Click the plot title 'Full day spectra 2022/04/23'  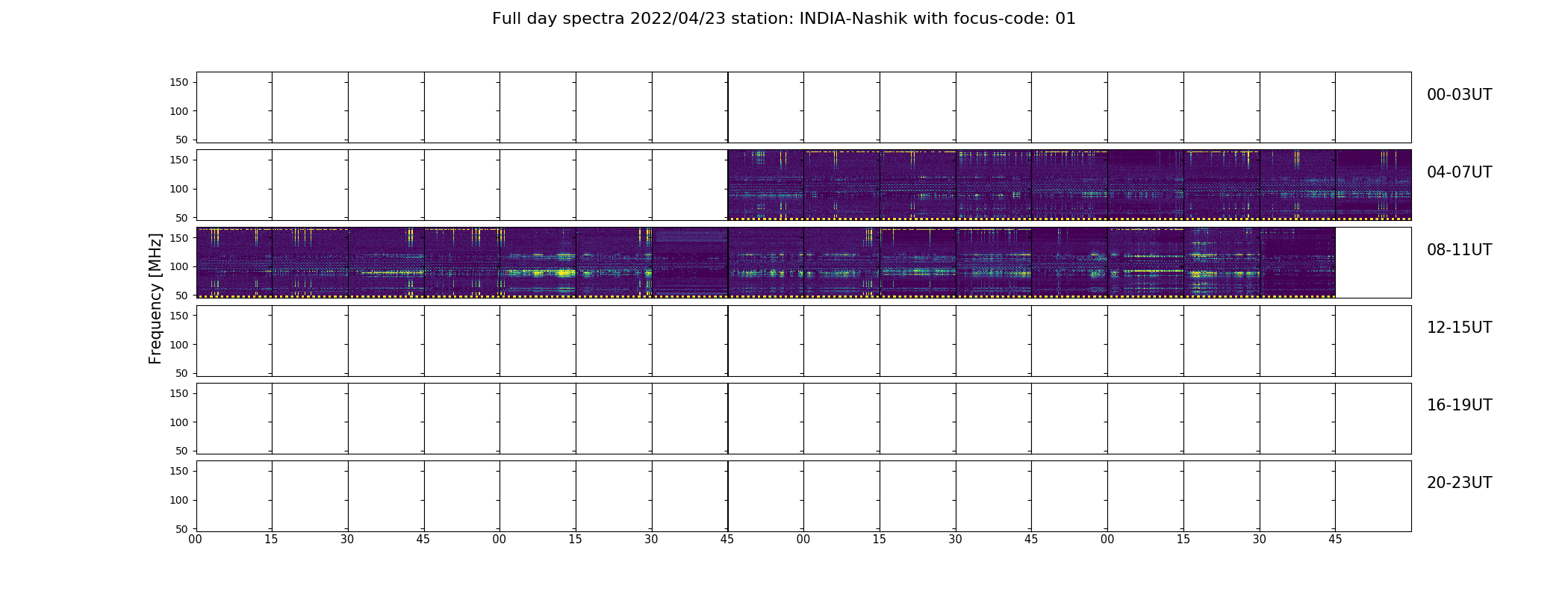tap(783, 19)
